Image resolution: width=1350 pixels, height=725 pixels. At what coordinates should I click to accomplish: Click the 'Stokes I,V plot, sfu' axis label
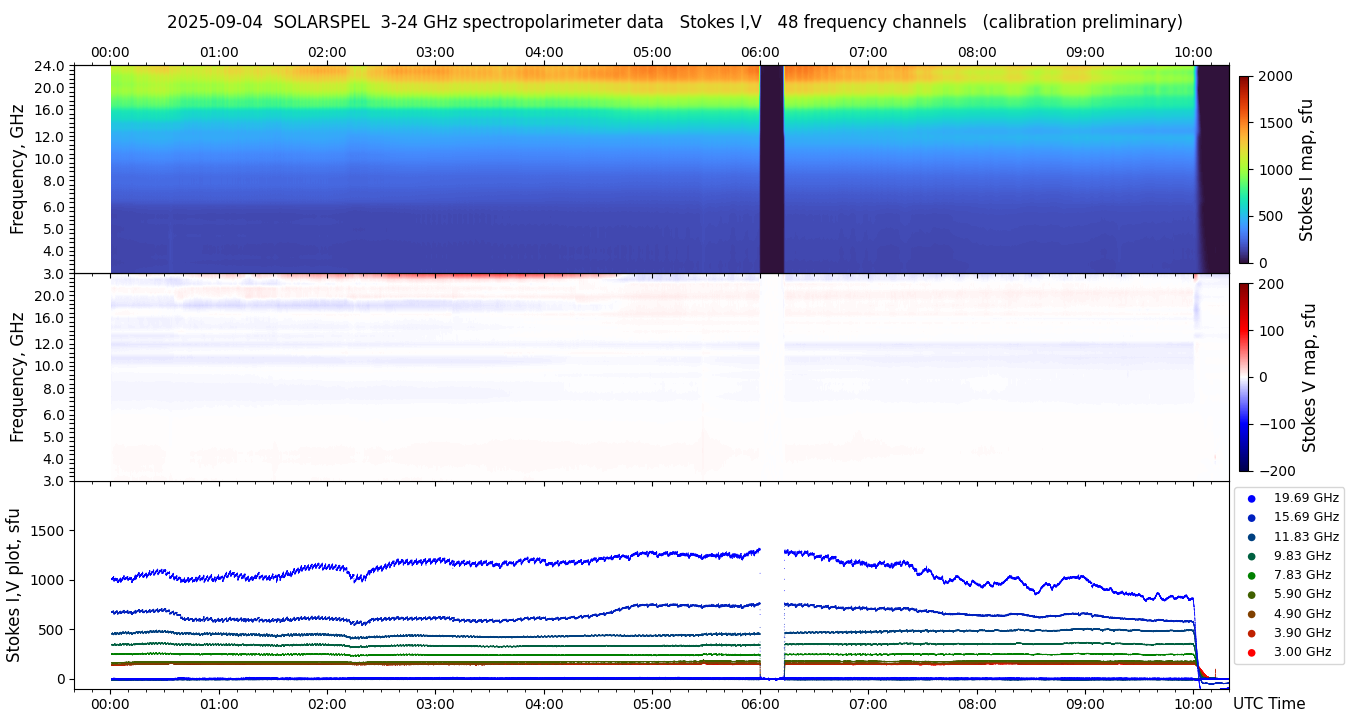pyautogui.click(x=14, y=585)
